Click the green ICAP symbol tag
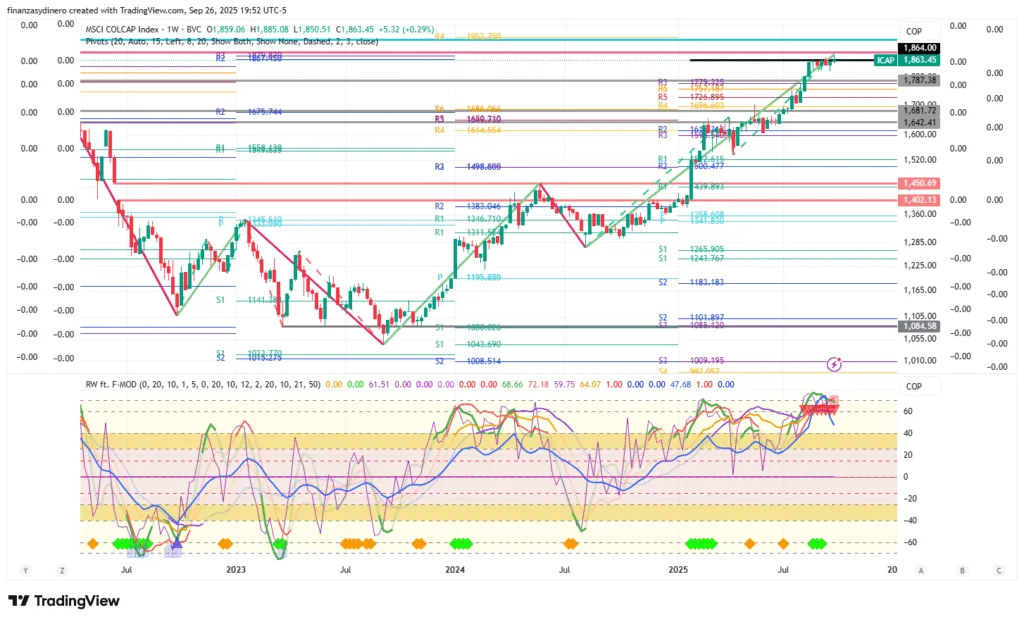Viewport: 1024px width, 622px height. click(x=884, y=61)
